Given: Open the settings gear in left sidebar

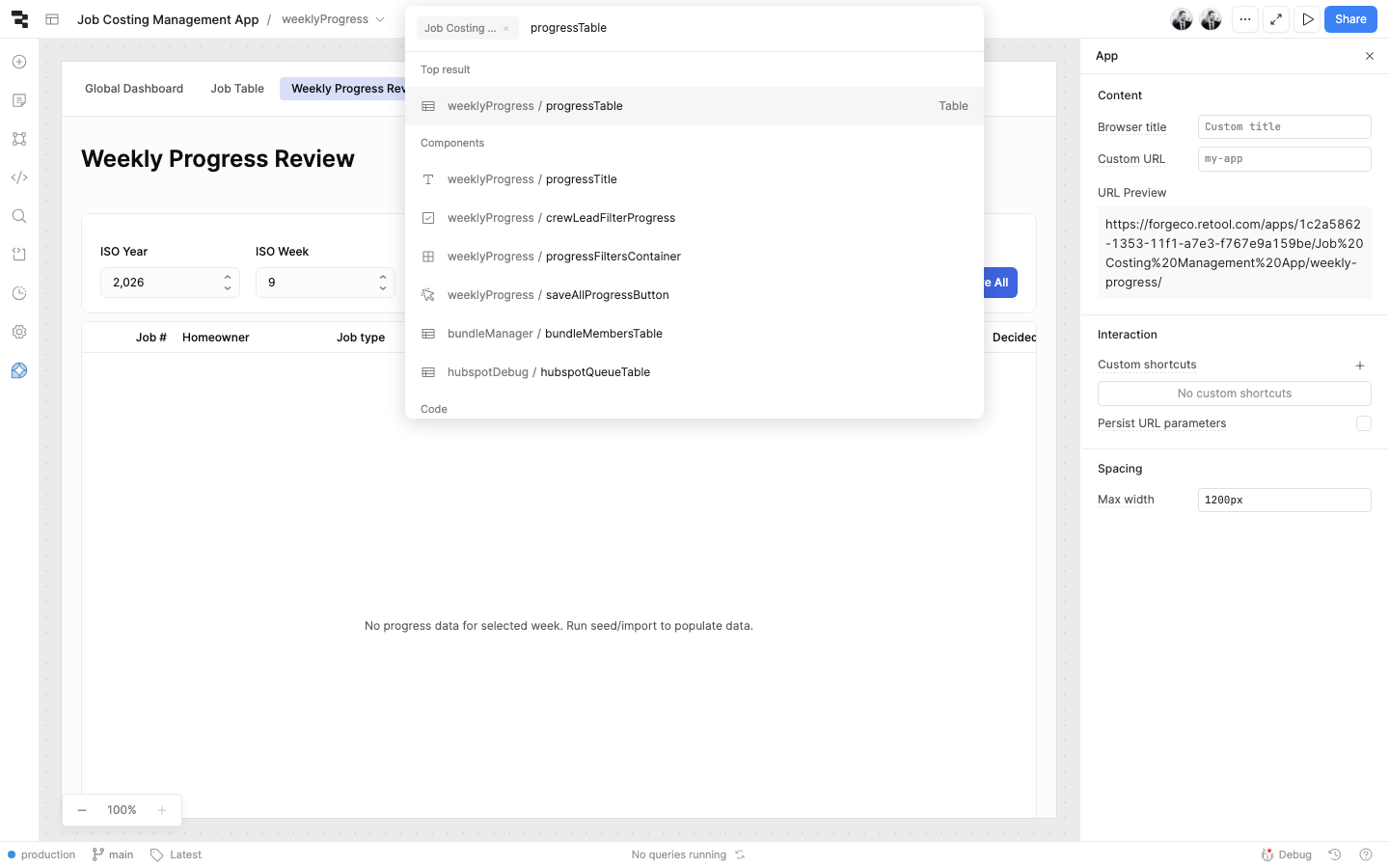Looking at the screenshot, I should point(19,332).
